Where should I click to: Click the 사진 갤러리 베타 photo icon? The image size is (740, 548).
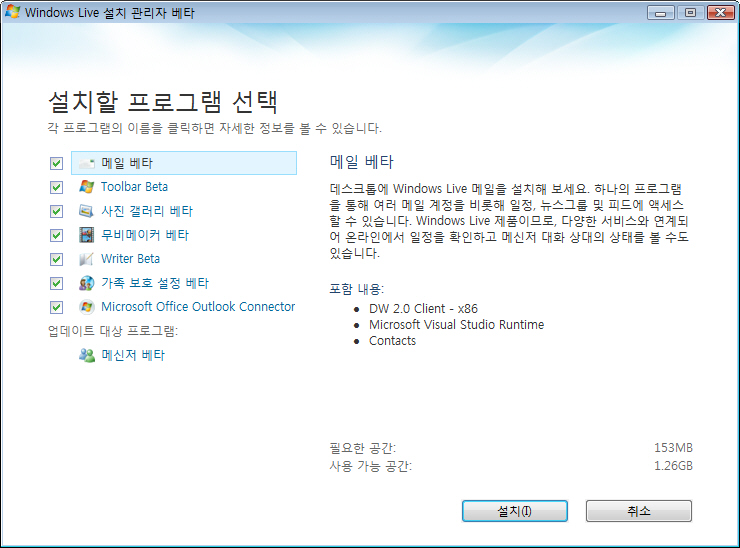86,211
